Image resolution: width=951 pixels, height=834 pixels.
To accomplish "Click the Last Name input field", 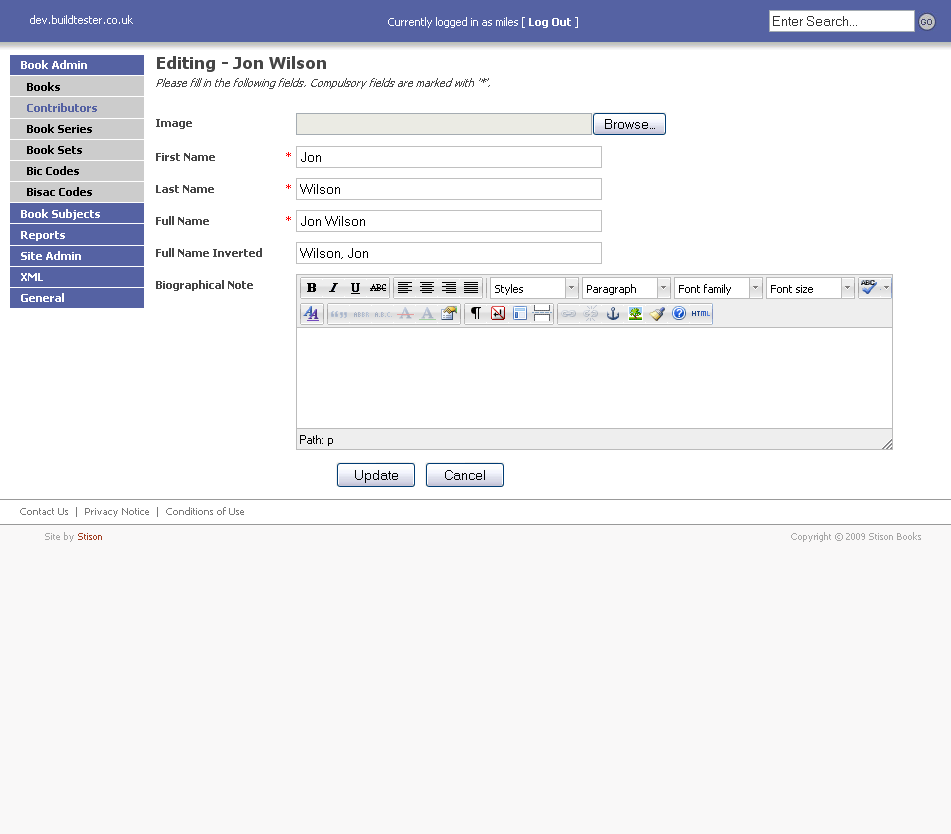I will (x=449, y=189).
